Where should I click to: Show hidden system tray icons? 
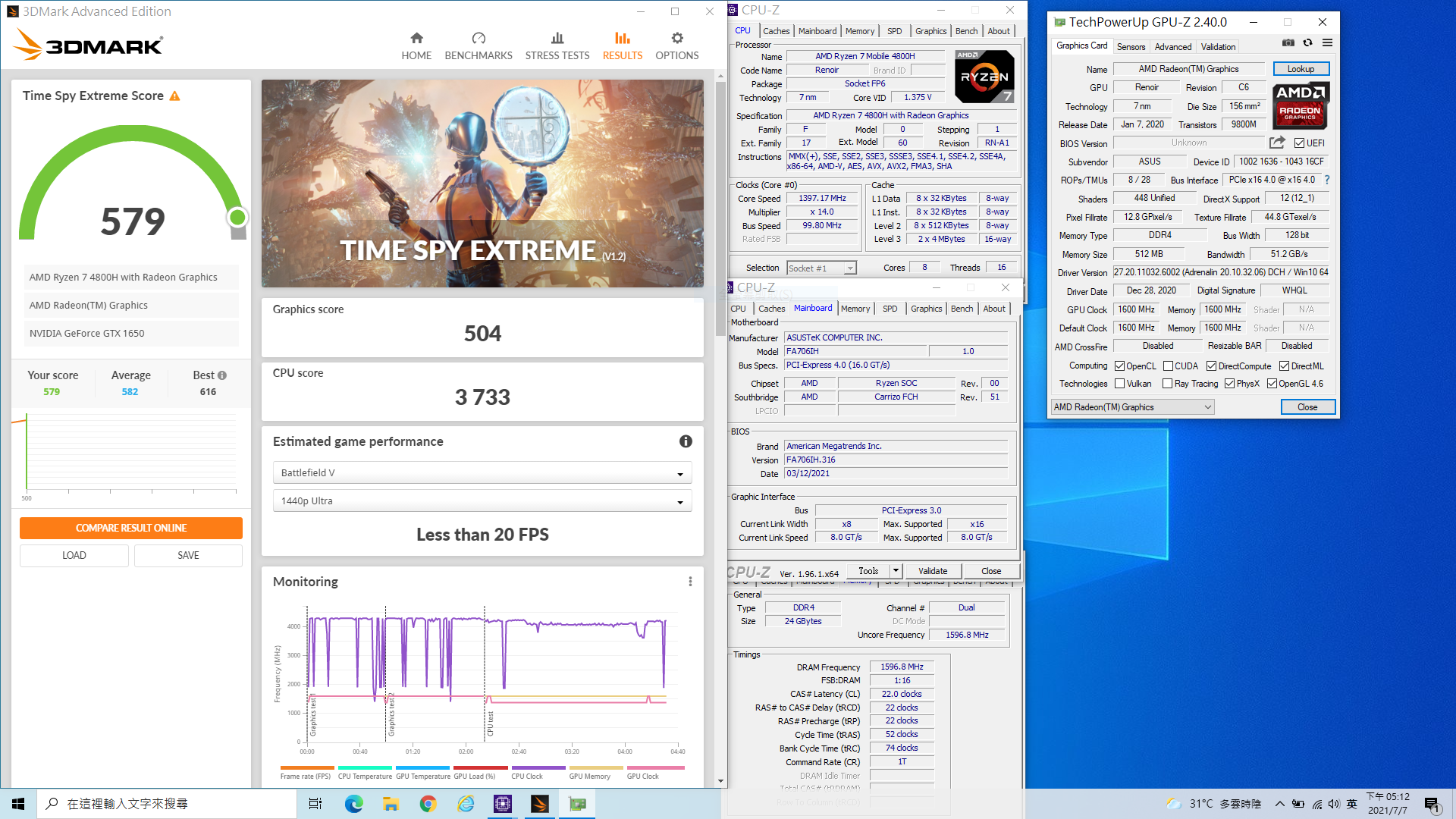pyautogui.click(x=1279, y=804)
